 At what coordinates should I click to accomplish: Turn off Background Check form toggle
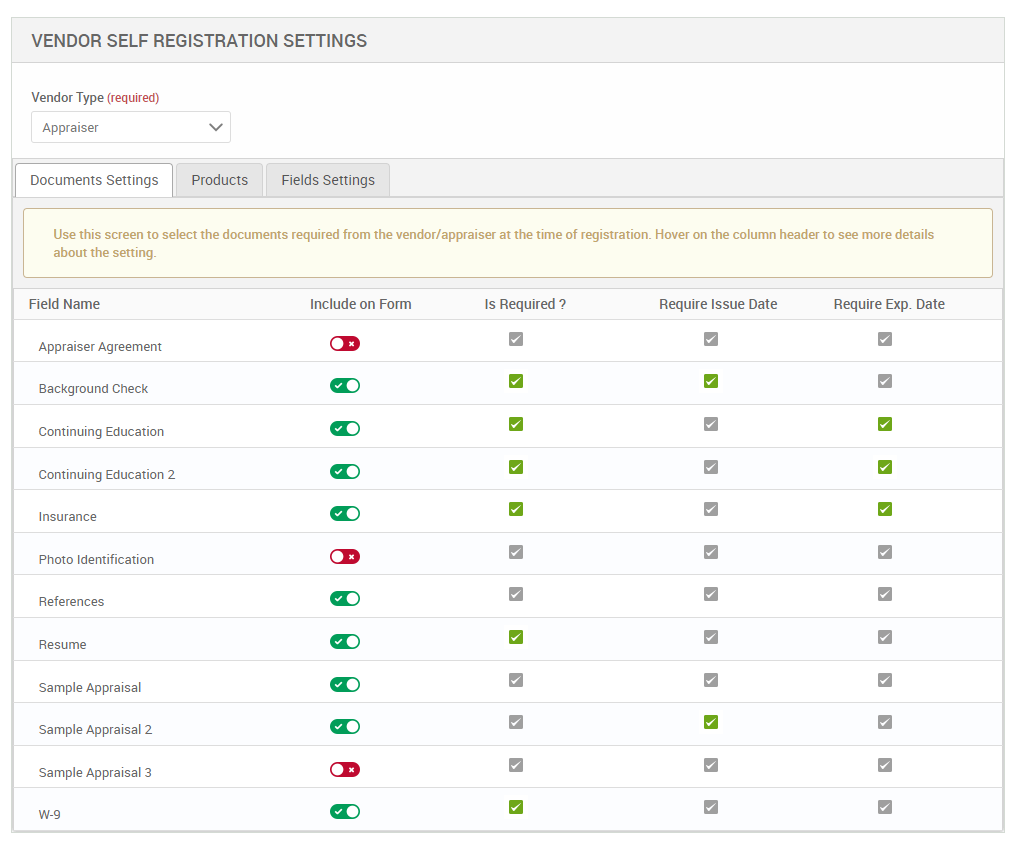pyautogui.click(x=345, y=386)
